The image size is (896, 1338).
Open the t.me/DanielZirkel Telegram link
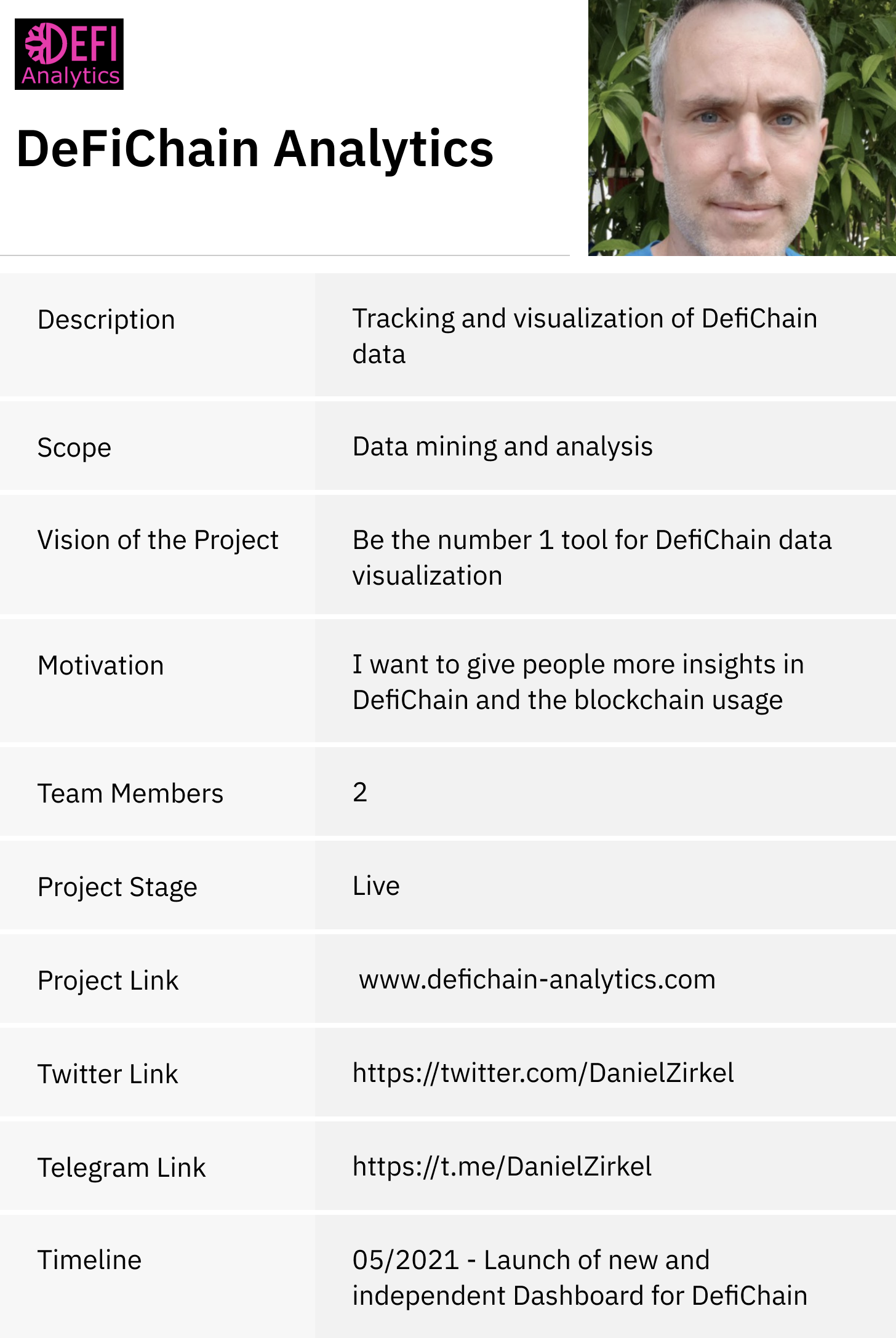[x=502, y=1166]
